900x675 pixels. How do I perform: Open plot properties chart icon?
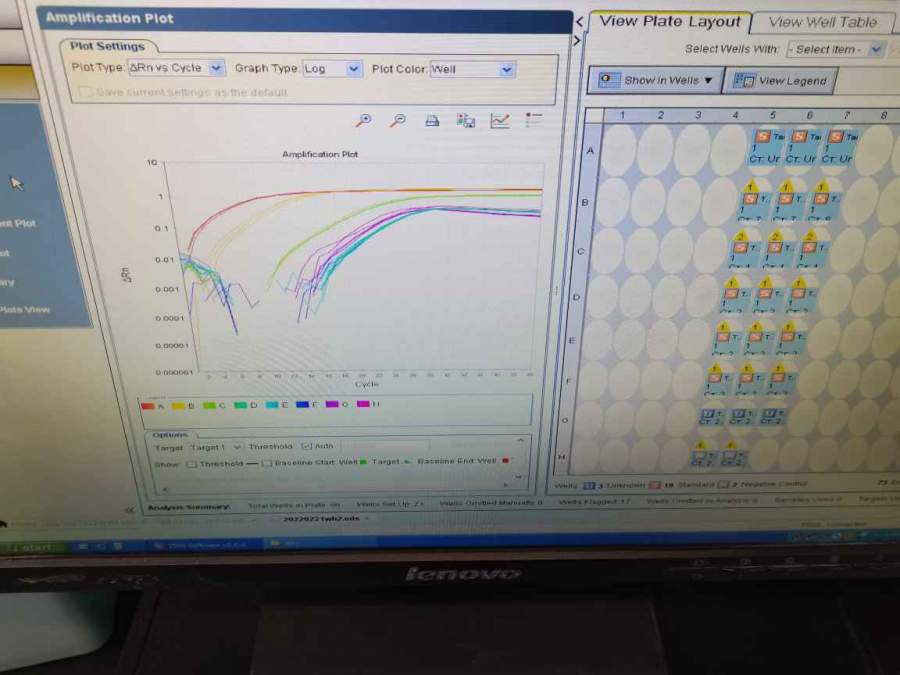point(500,121)
